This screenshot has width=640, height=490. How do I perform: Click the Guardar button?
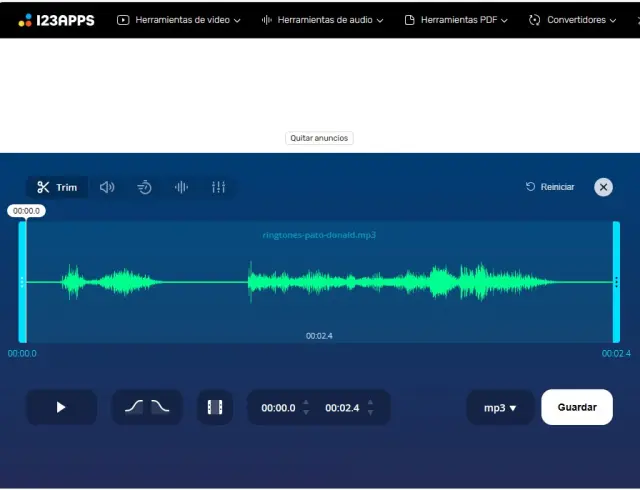pos(577,407)
